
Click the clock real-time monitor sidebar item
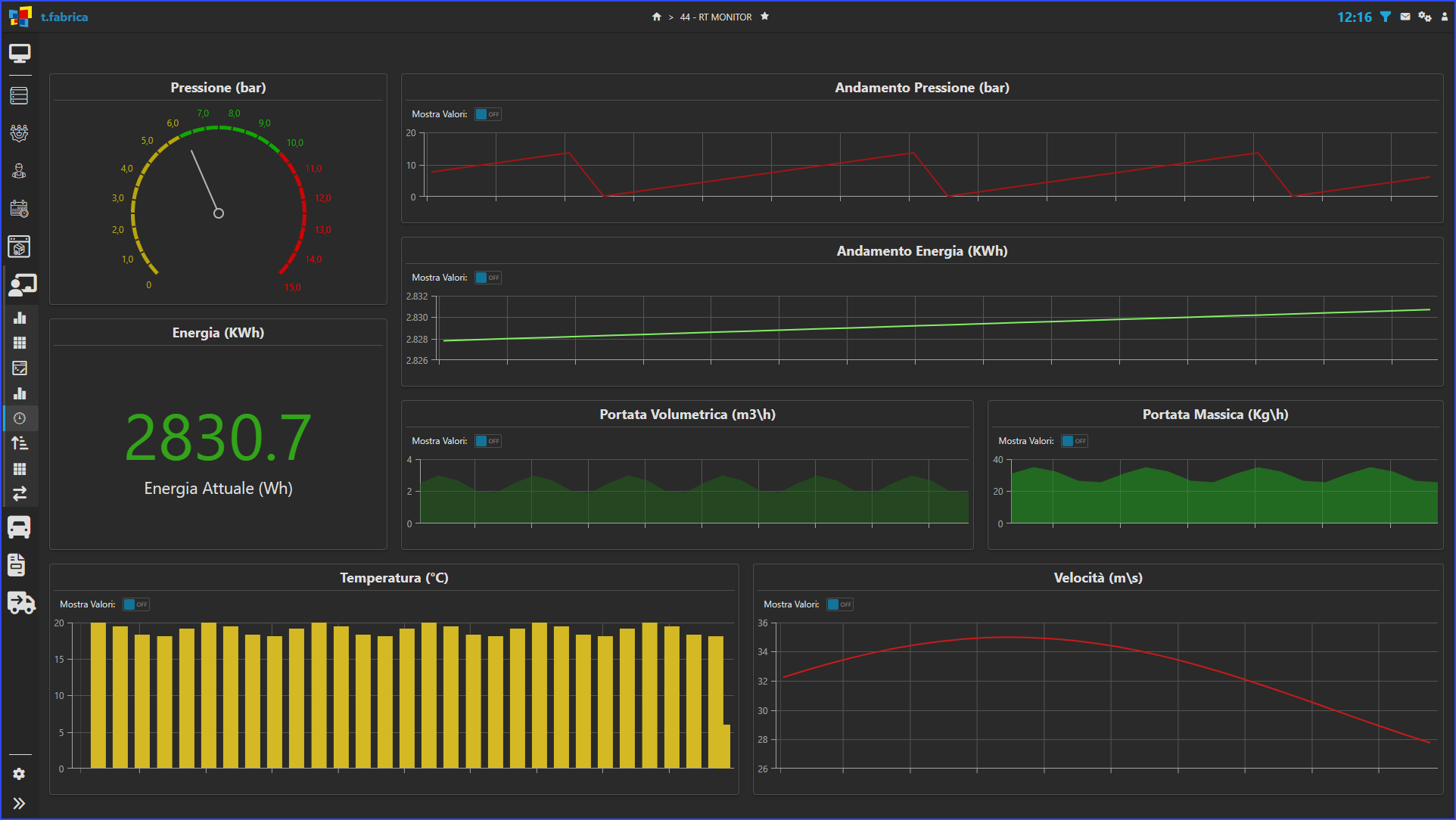click(20, 418)
